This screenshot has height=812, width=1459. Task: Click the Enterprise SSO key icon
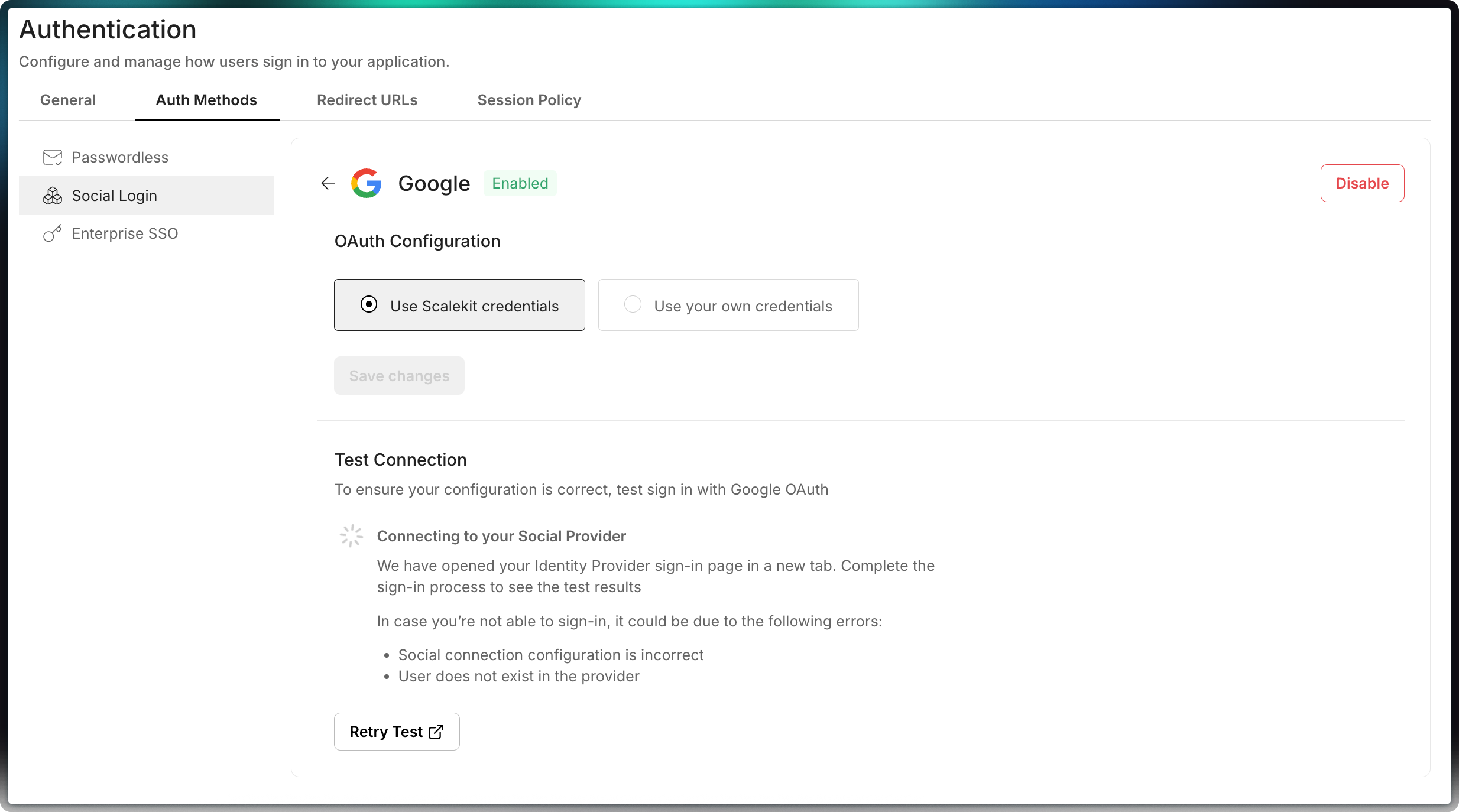tap(52, 233)
